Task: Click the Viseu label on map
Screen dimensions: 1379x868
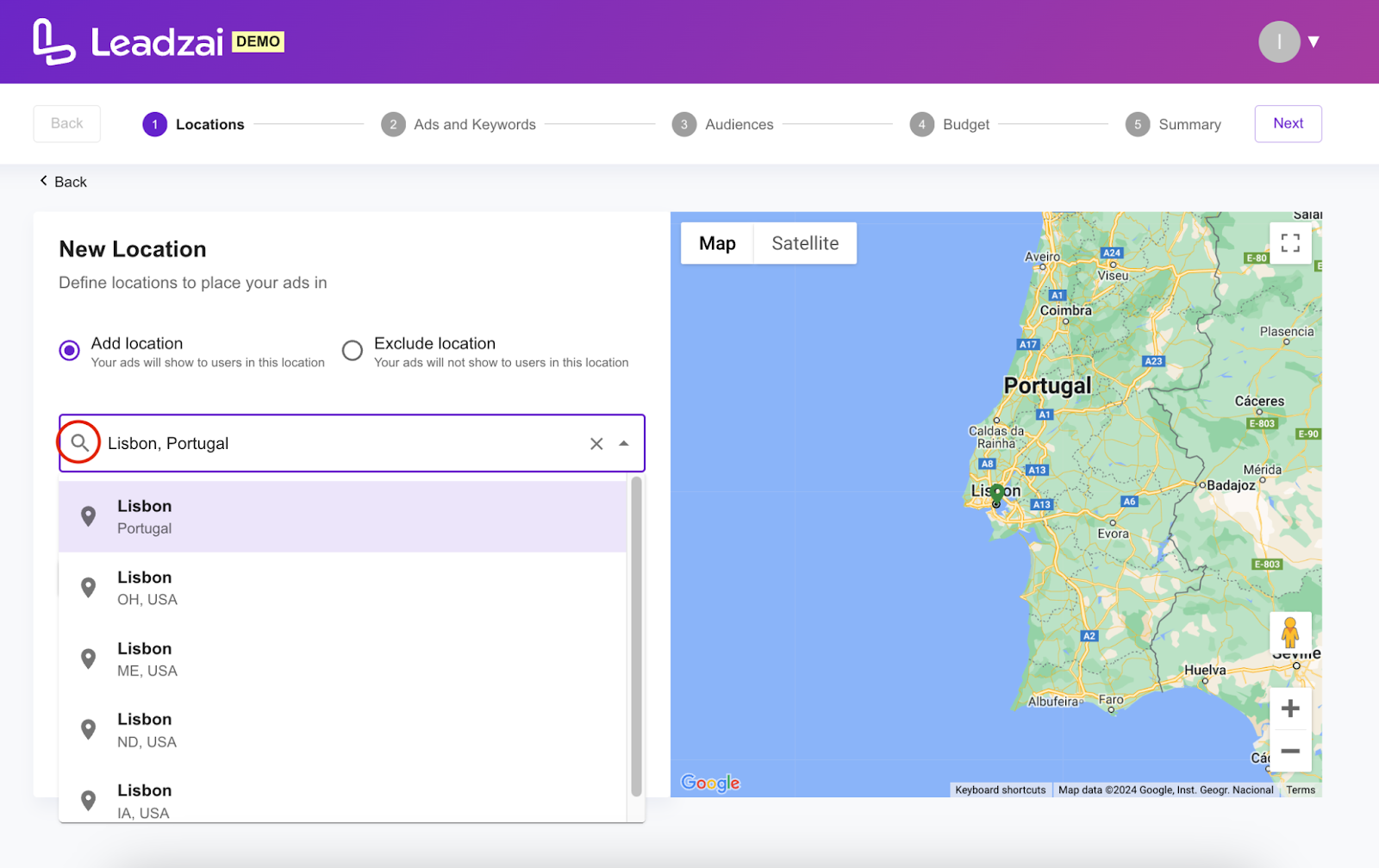Action: 1113,276
